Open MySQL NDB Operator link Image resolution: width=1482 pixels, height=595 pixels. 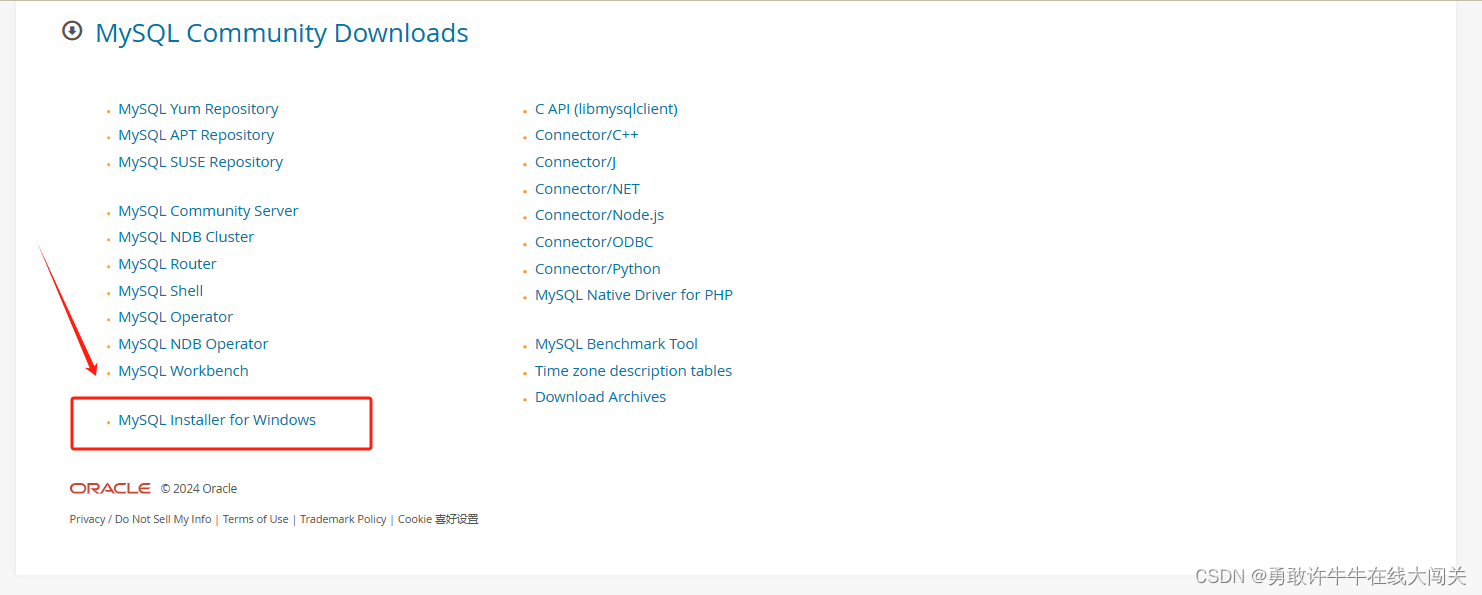pos(193,344)
